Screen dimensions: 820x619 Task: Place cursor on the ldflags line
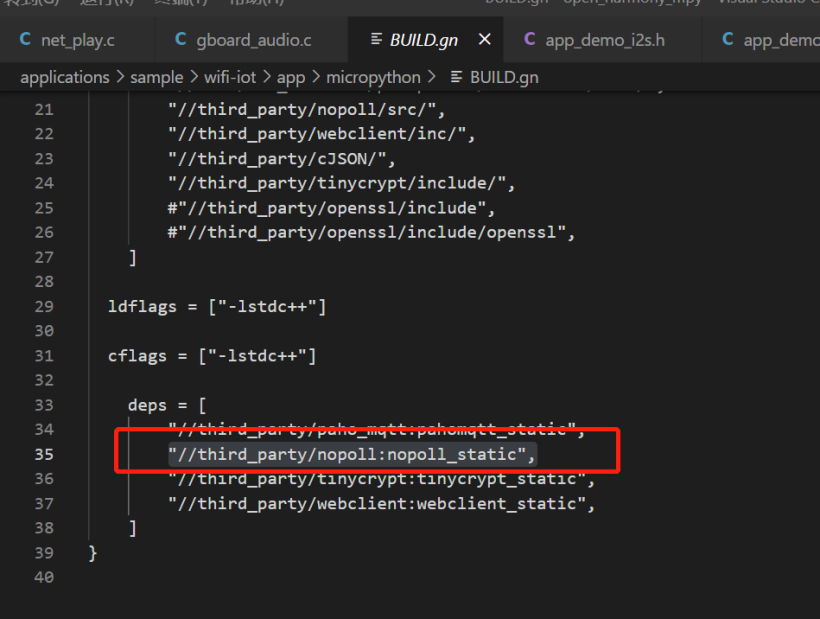(217, 306)
